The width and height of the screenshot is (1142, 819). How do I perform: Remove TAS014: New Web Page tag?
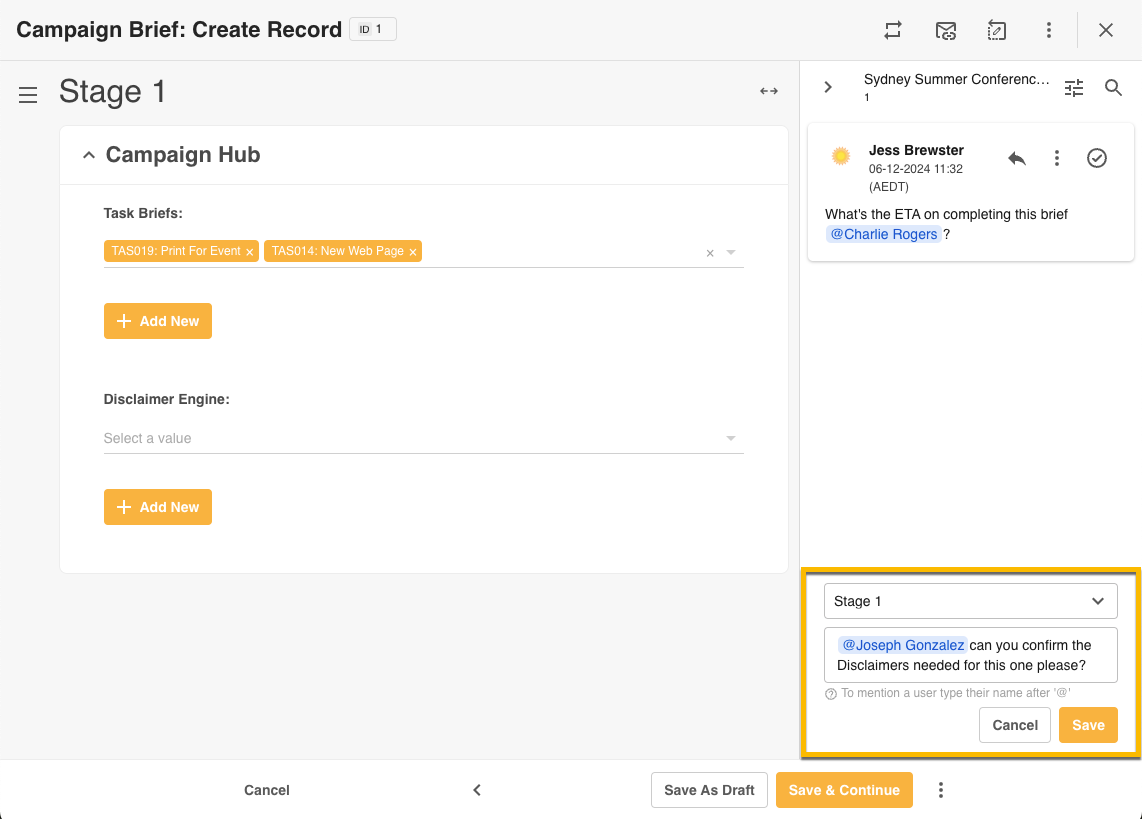tap(413, 252)
